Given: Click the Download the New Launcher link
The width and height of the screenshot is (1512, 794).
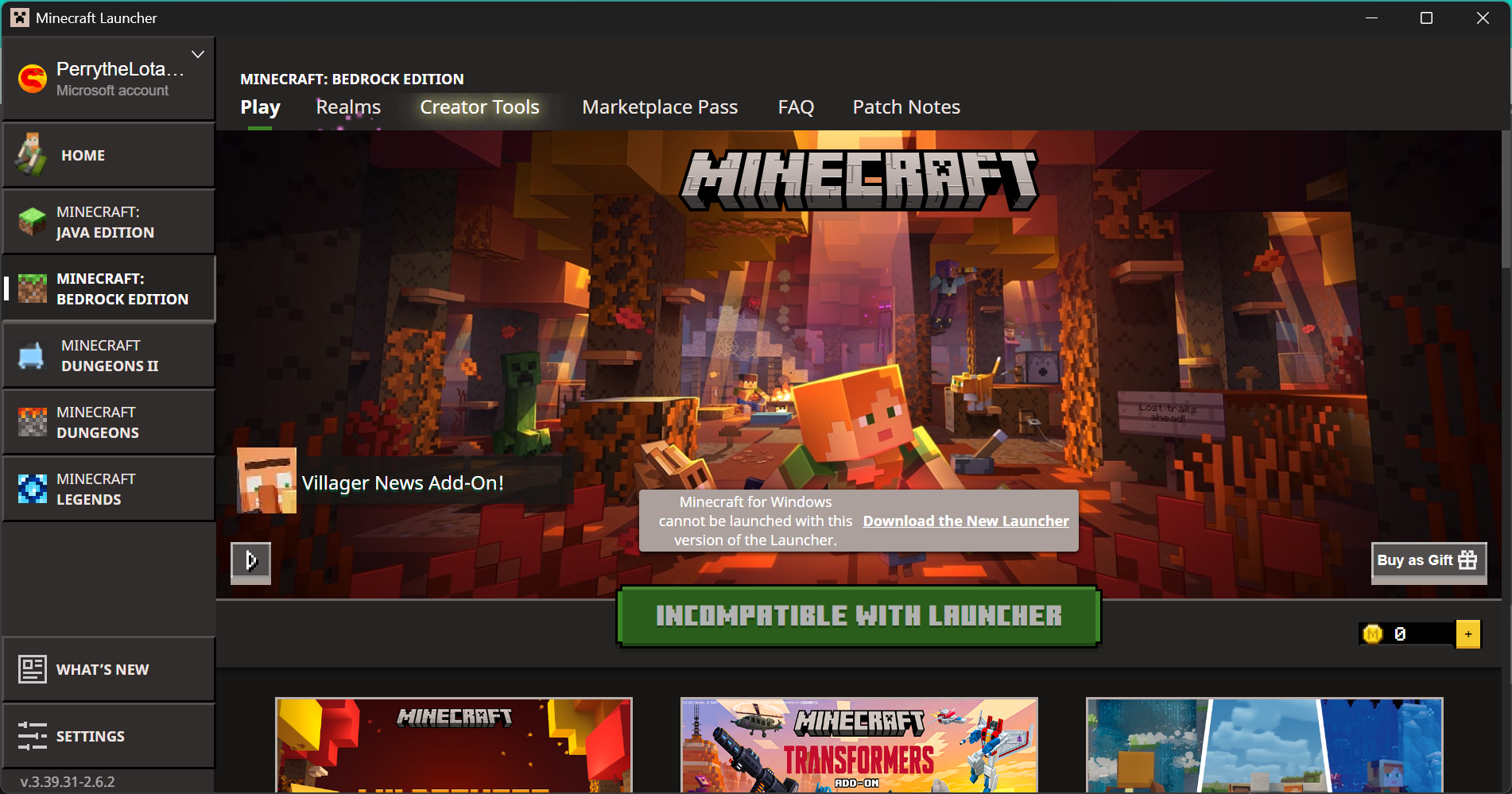Looking at the screenshot, I should tap(966, 521).
